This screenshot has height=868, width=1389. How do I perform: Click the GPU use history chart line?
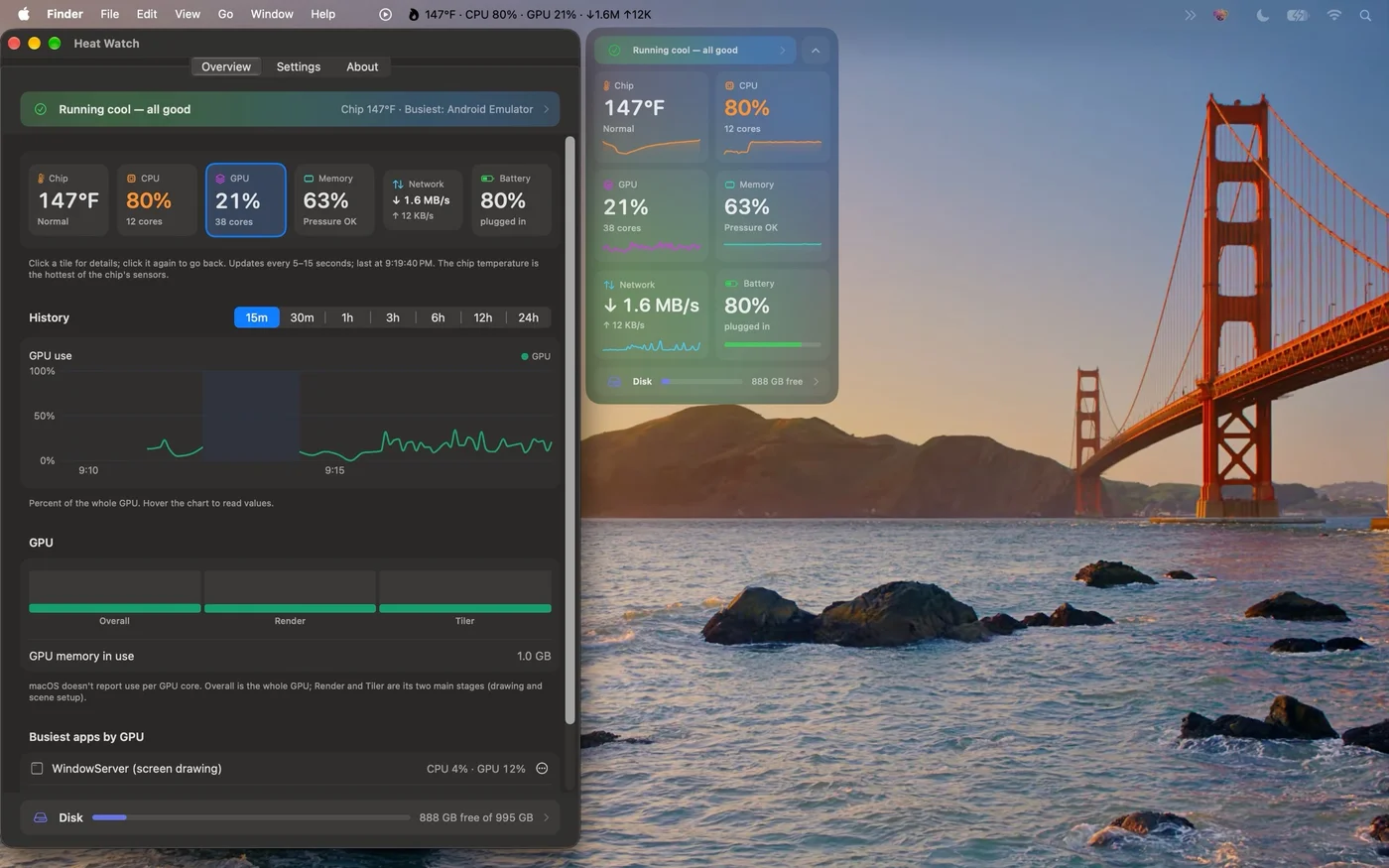(349, 443)
